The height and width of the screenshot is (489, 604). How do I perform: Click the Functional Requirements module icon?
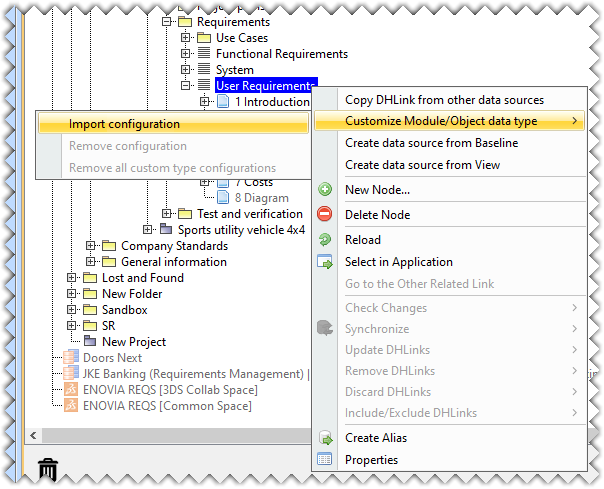204,53
